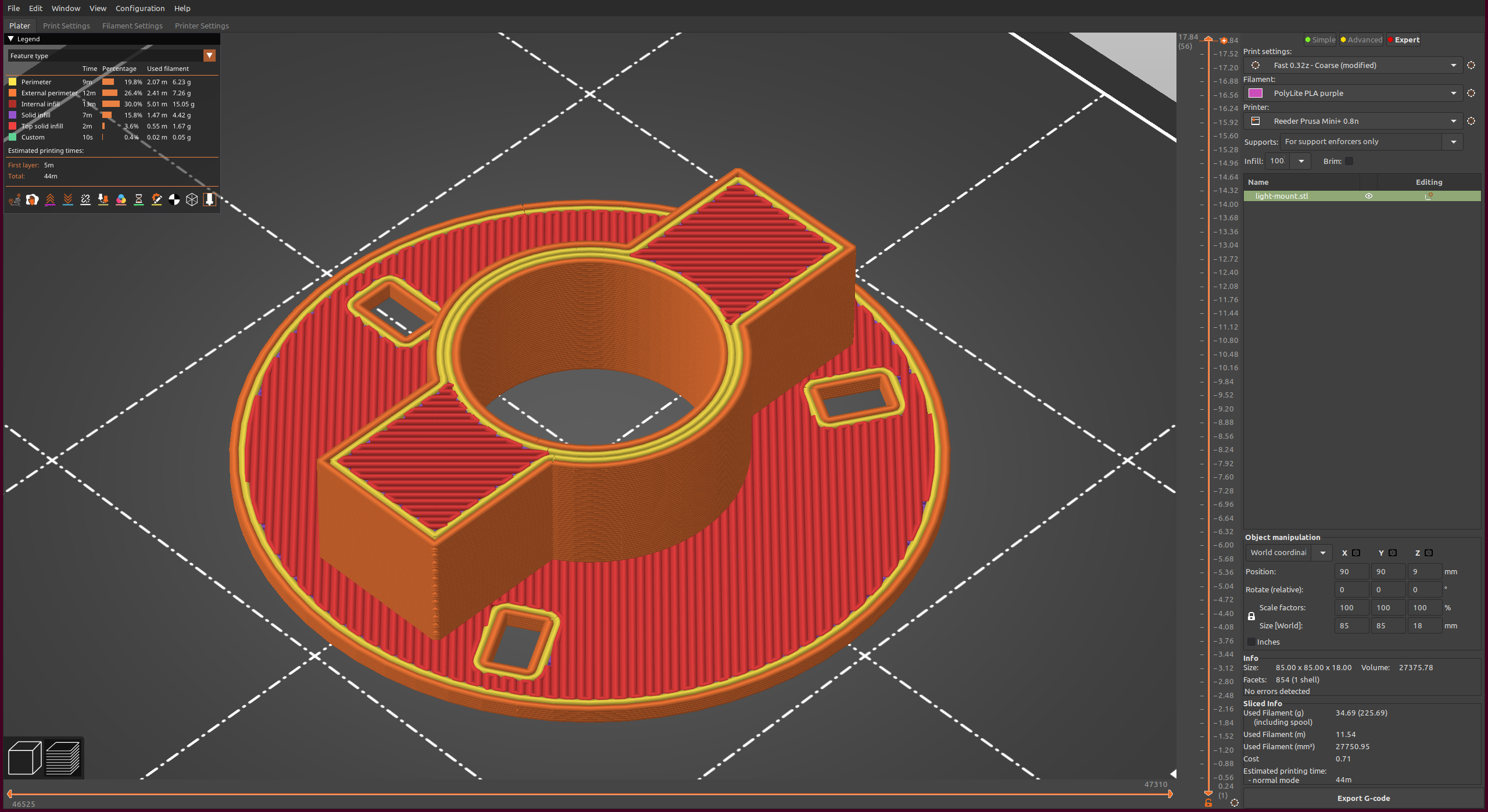Toggle travel moves display in preview
Viewport: 1488px width, 812px height.
[15, 199]
